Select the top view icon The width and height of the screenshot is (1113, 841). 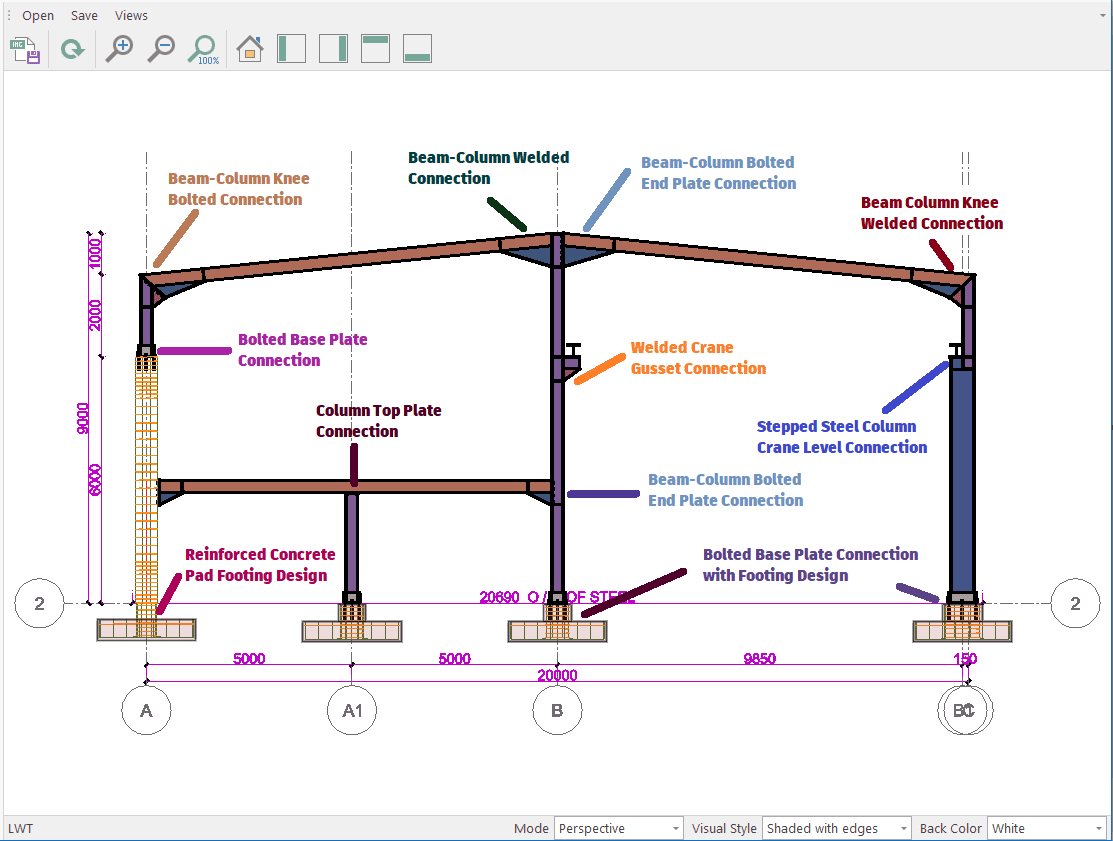[x=375, y=49]
